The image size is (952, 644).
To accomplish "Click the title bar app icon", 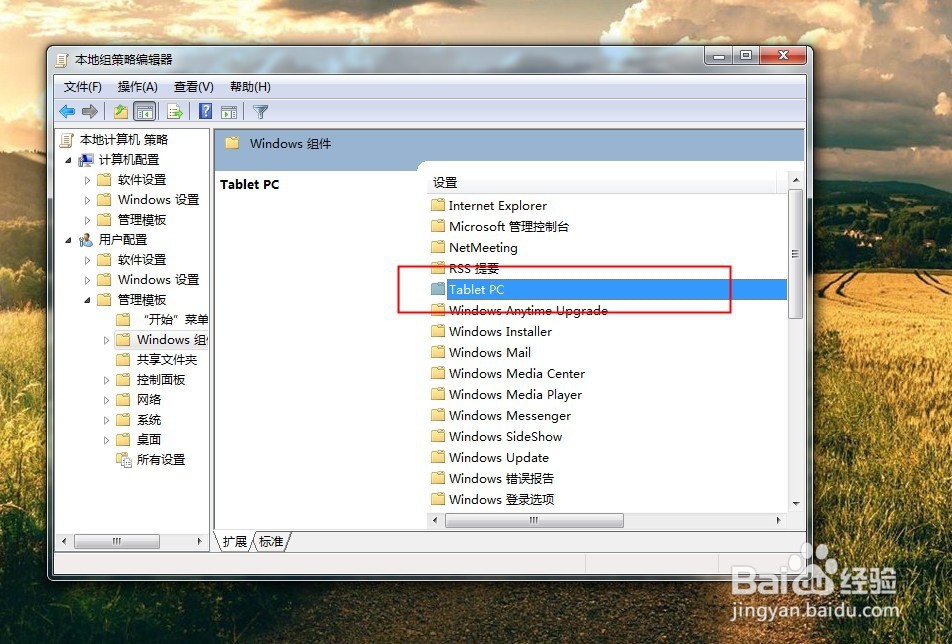I will 62,60.
